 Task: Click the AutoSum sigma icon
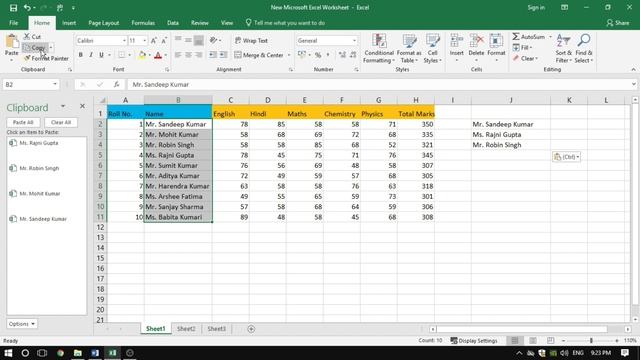516,37
